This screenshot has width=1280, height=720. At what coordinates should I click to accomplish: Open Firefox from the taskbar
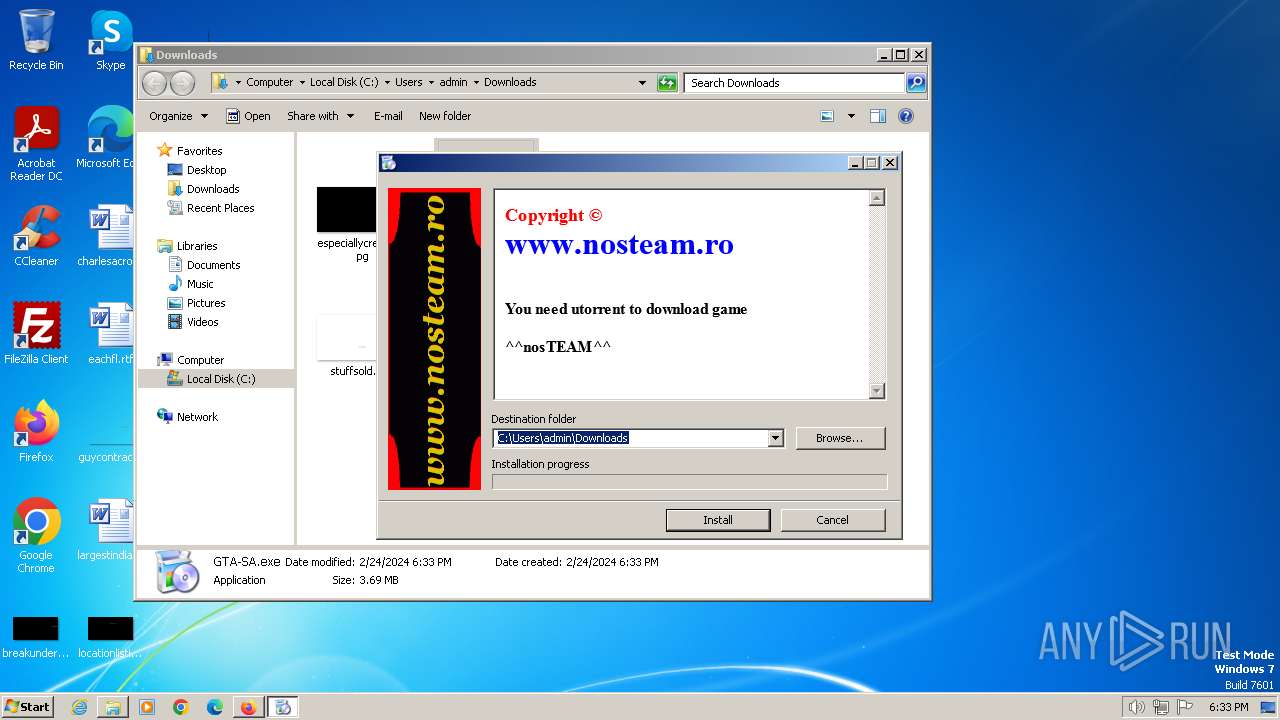(248, 707)
